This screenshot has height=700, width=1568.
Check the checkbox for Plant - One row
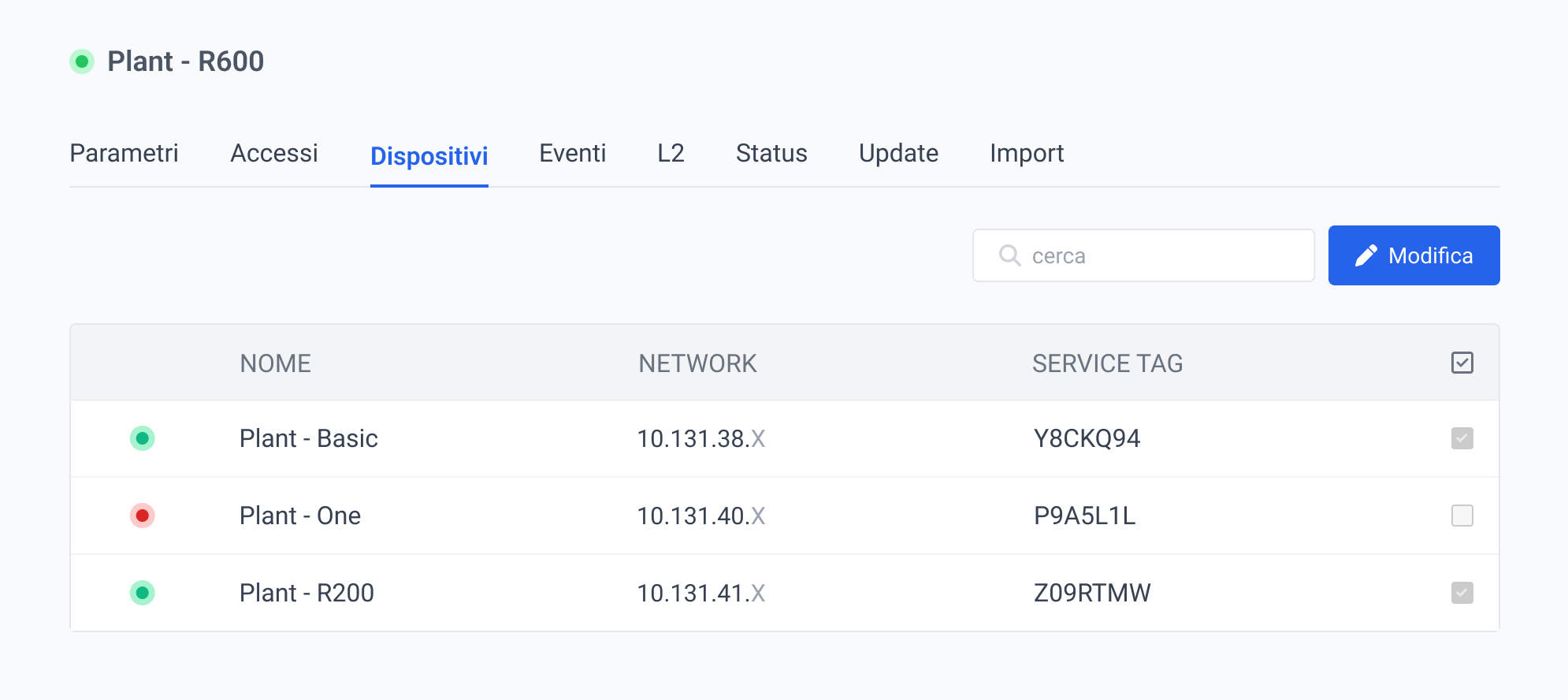(1462, 516)
